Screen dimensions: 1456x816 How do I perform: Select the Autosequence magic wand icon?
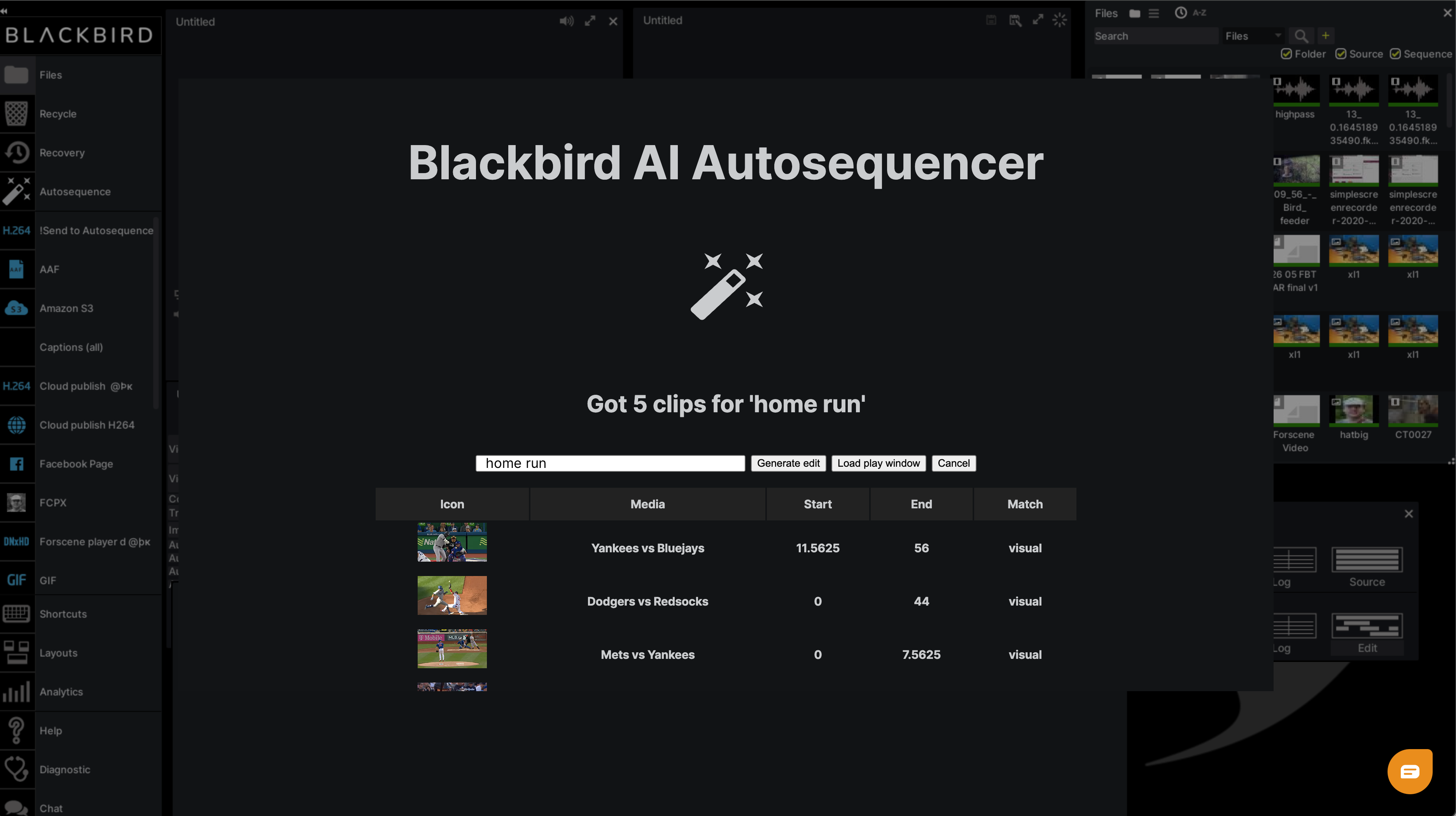click(x=17, y=192)
